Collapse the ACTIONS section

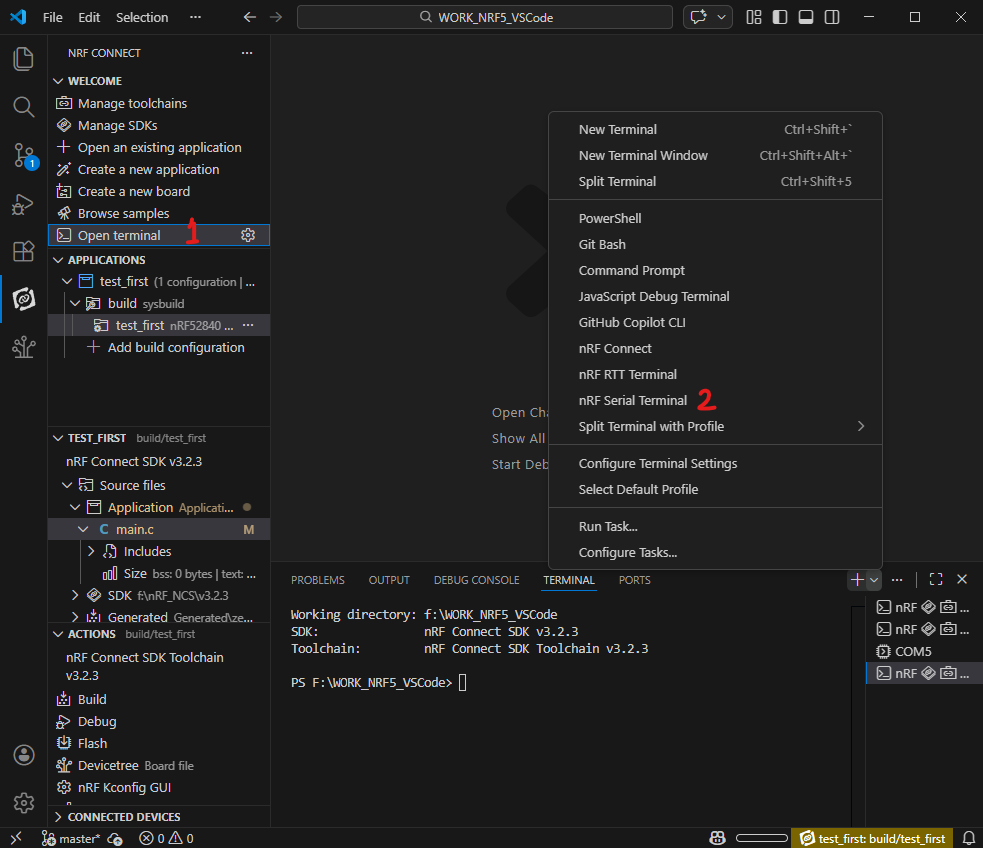(58, 634)
